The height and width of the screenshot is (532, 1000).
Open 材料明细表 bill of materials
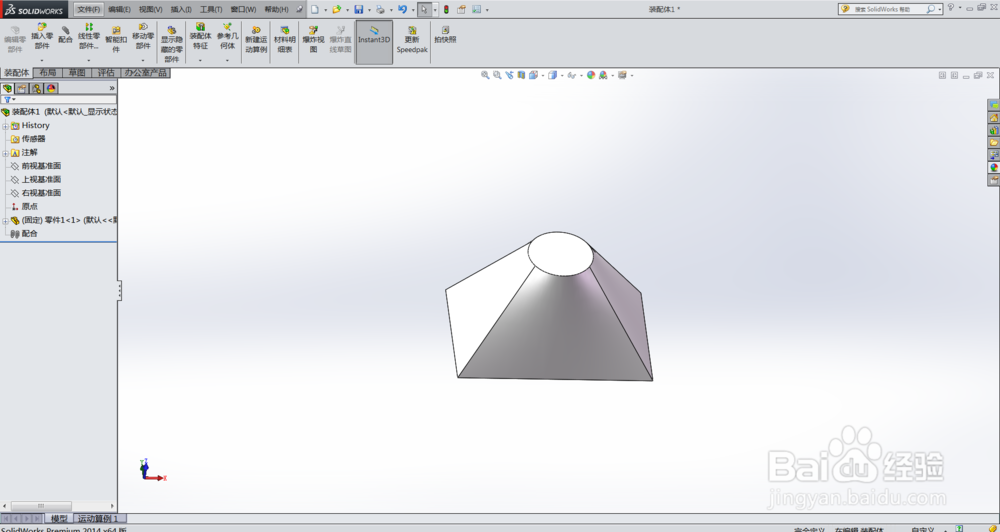(x=284, y=40)
